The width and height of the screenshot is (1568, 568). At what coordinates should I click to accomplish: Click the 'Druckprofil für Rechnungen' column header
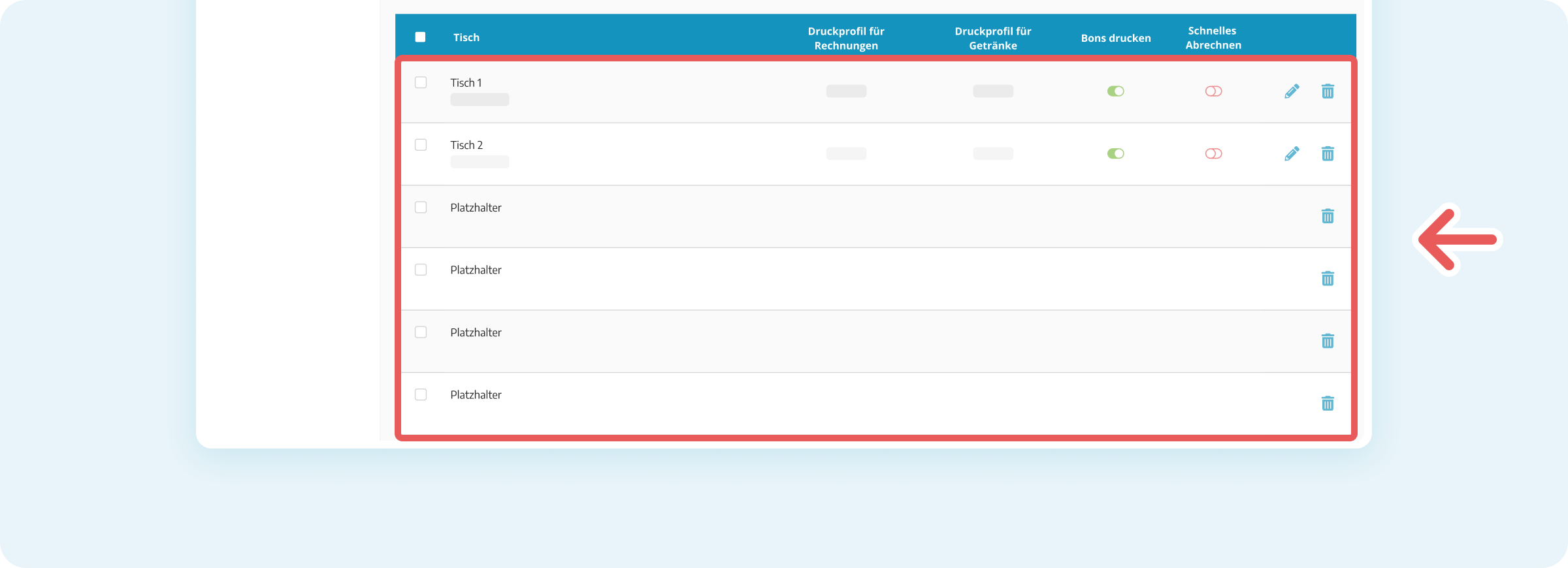(846, 38)
